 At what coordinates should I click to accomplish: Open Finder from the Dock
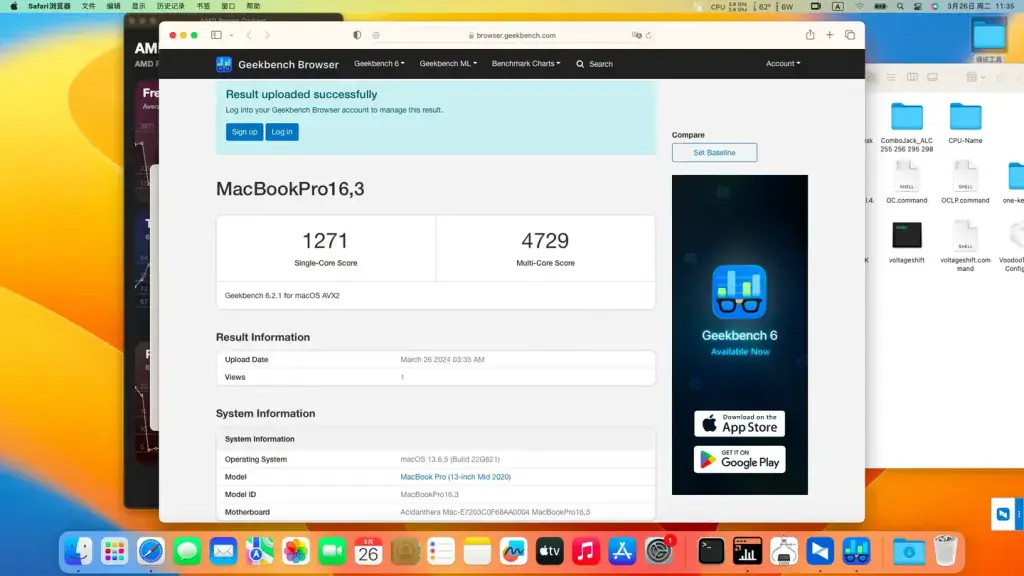pos(78,551)
